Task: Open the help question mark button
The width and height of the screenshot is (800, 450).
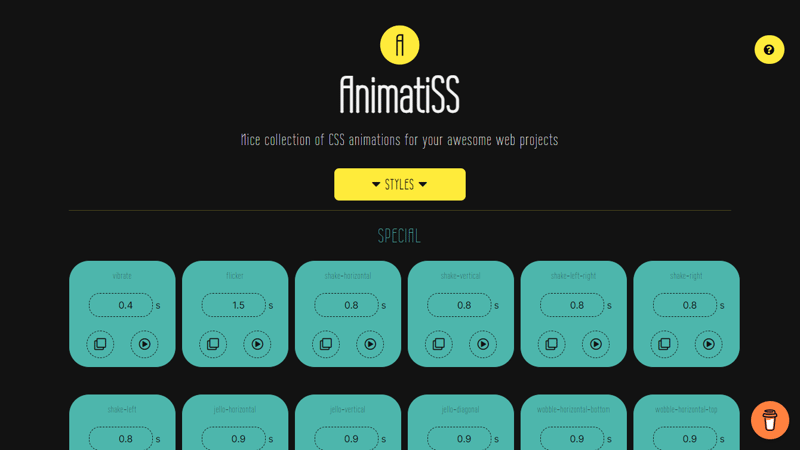Action: pos(769,50)
